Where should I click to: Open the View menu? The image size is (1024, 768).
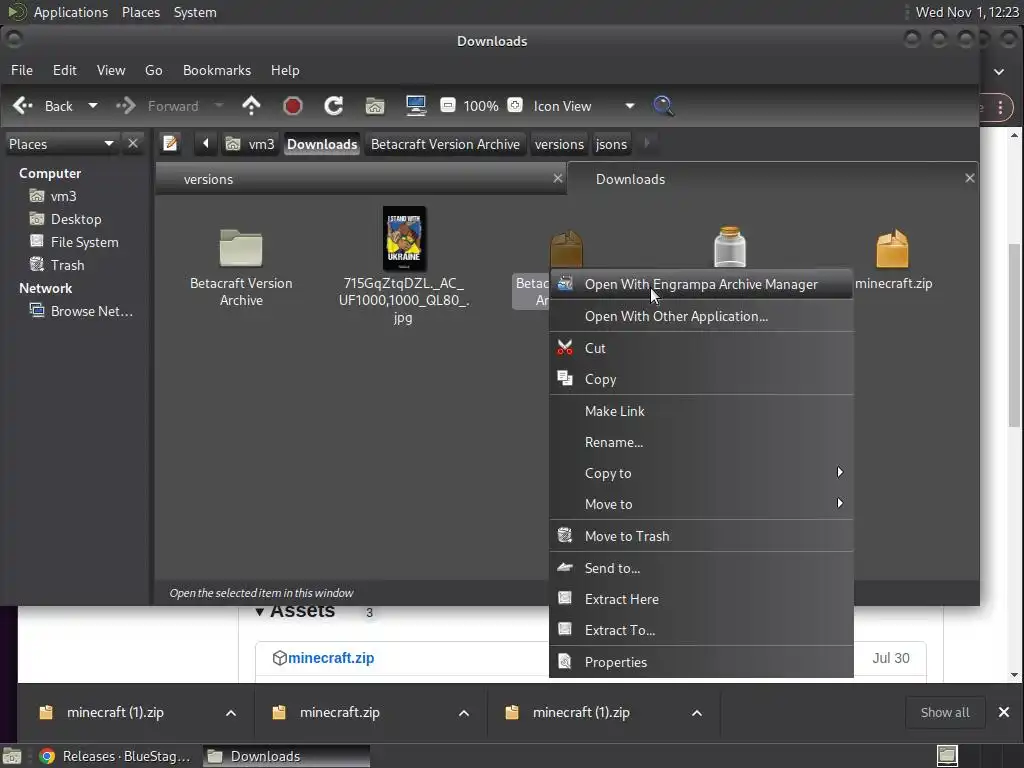click(x=111, y=70)
